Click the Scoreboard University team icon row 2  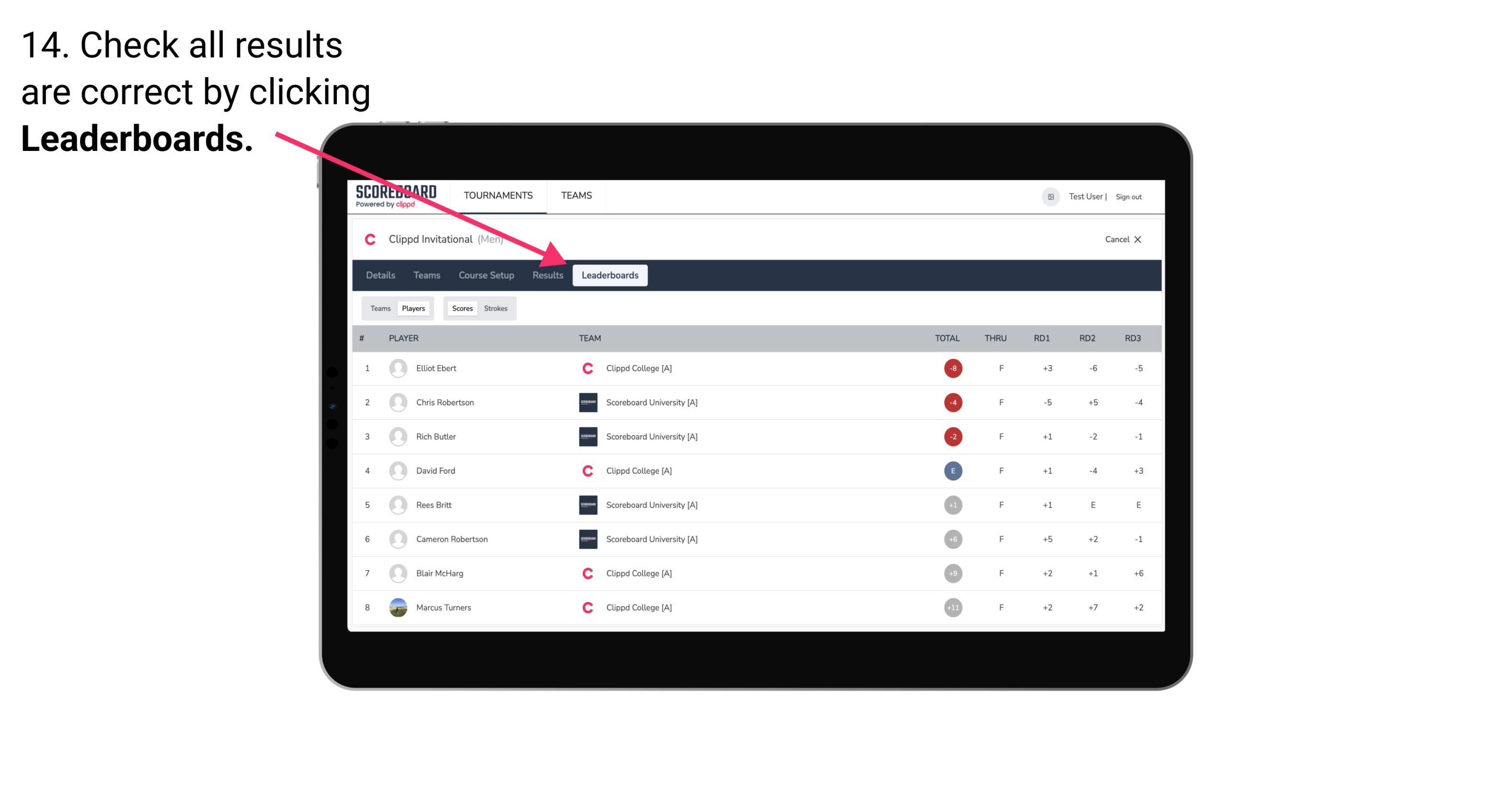coord(587,402)
